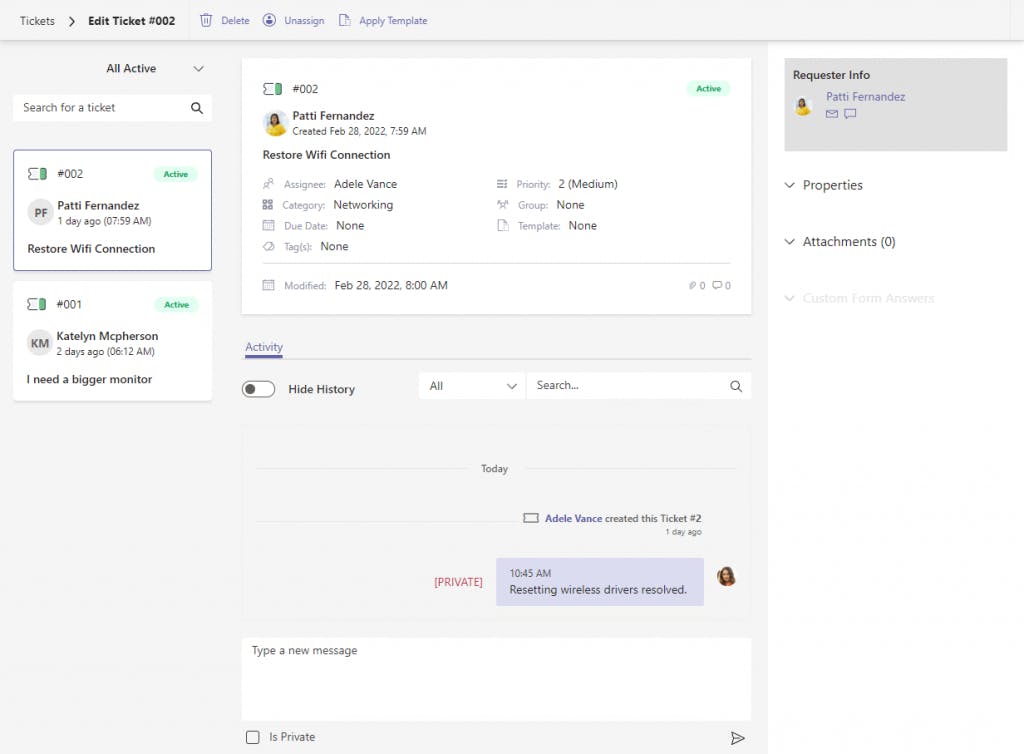This screenshot has width=1024, height=754.
Task: Toggle the Hide History switch
Action: (x=258, y=389)
